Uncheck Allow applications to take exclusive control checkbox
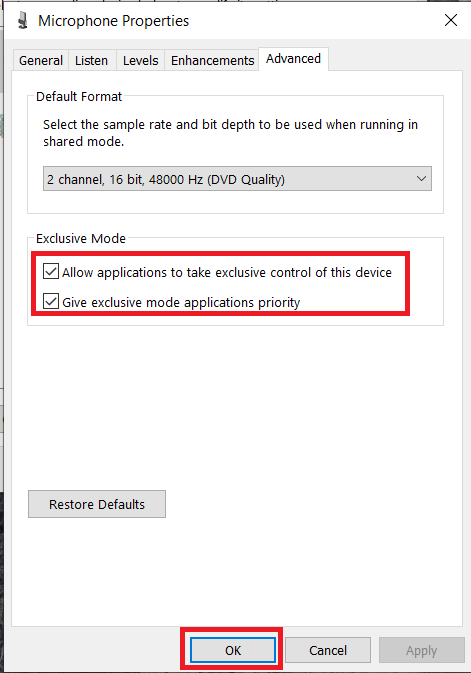The width and height of the screenshot is (471, 673). coord(51,272)
